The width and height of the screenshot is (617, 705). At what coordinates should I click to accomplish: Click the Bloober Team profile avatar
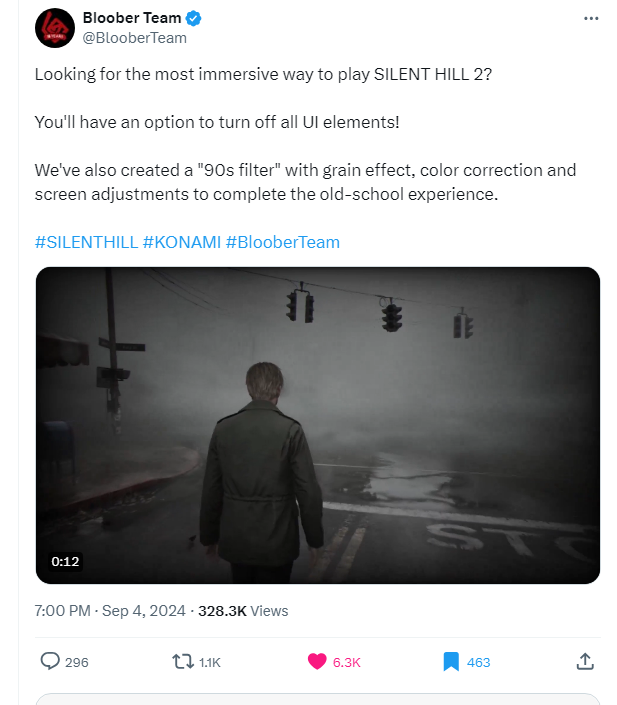tap(54, 27)
